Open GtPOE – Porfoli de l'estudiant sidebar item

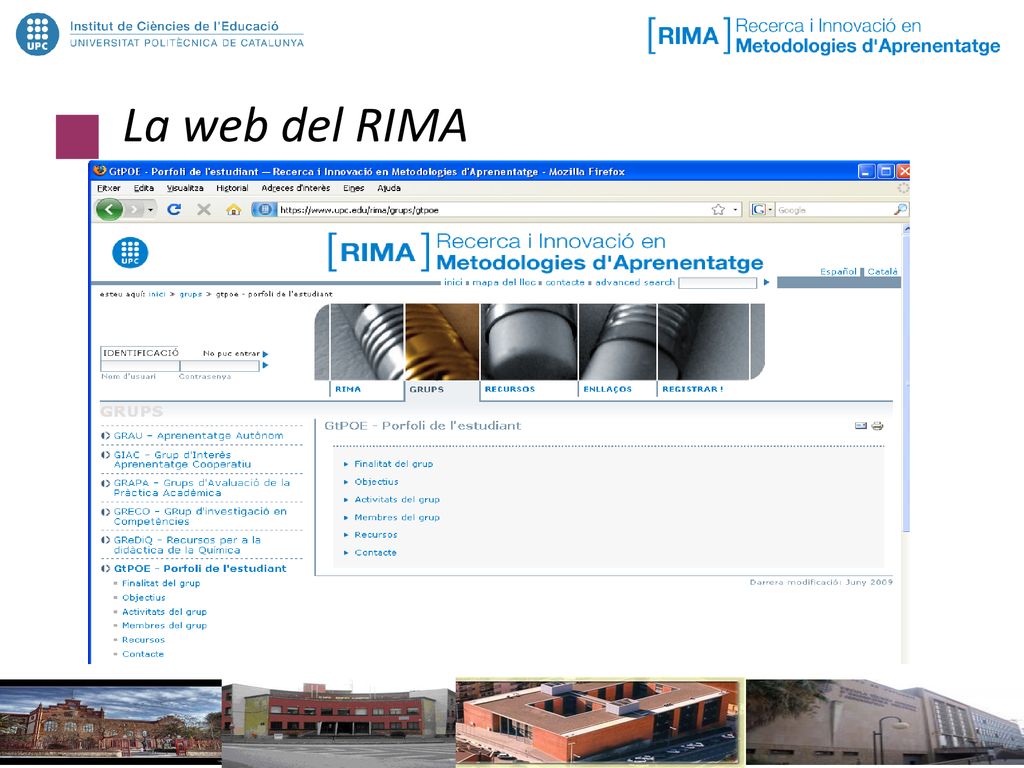pyautogui.click(x=200, y=569)
